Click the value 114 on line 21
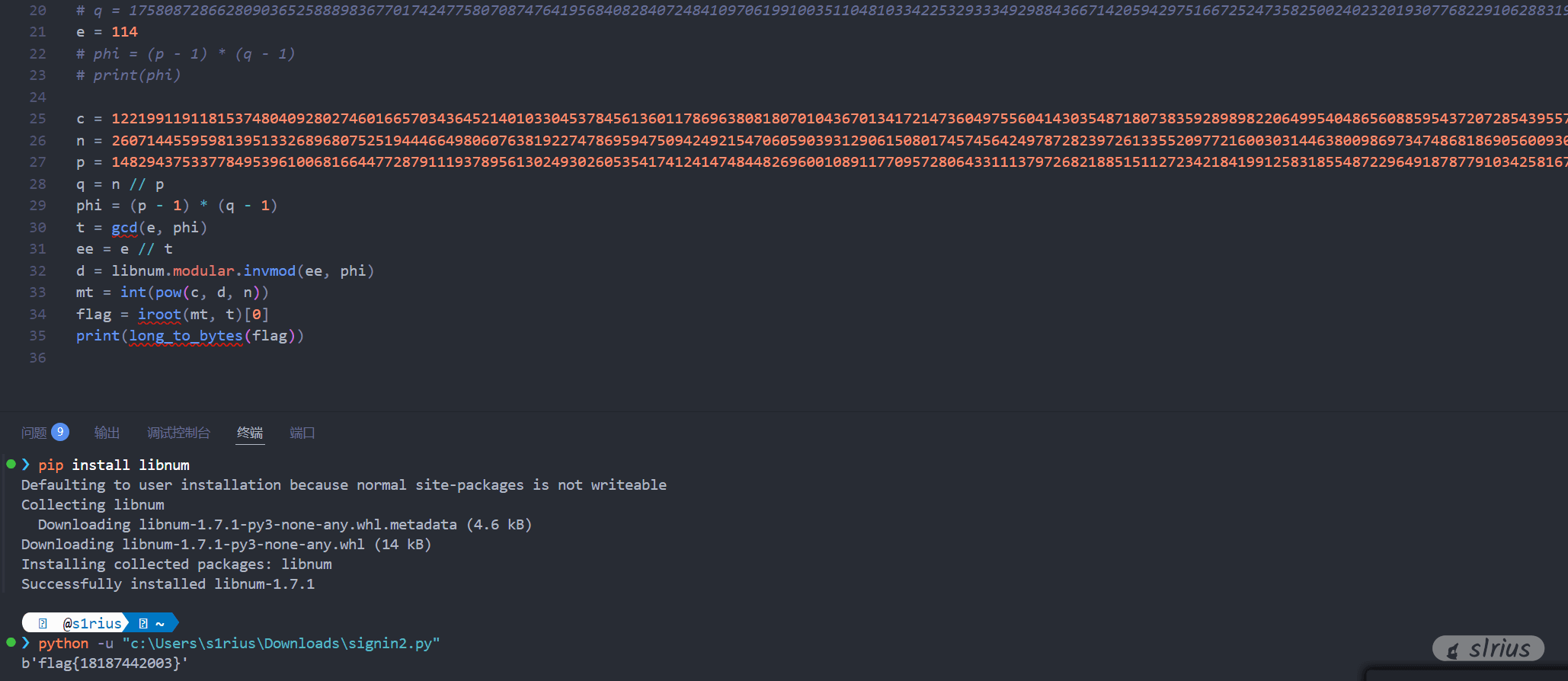 click(x=124, y=32)
